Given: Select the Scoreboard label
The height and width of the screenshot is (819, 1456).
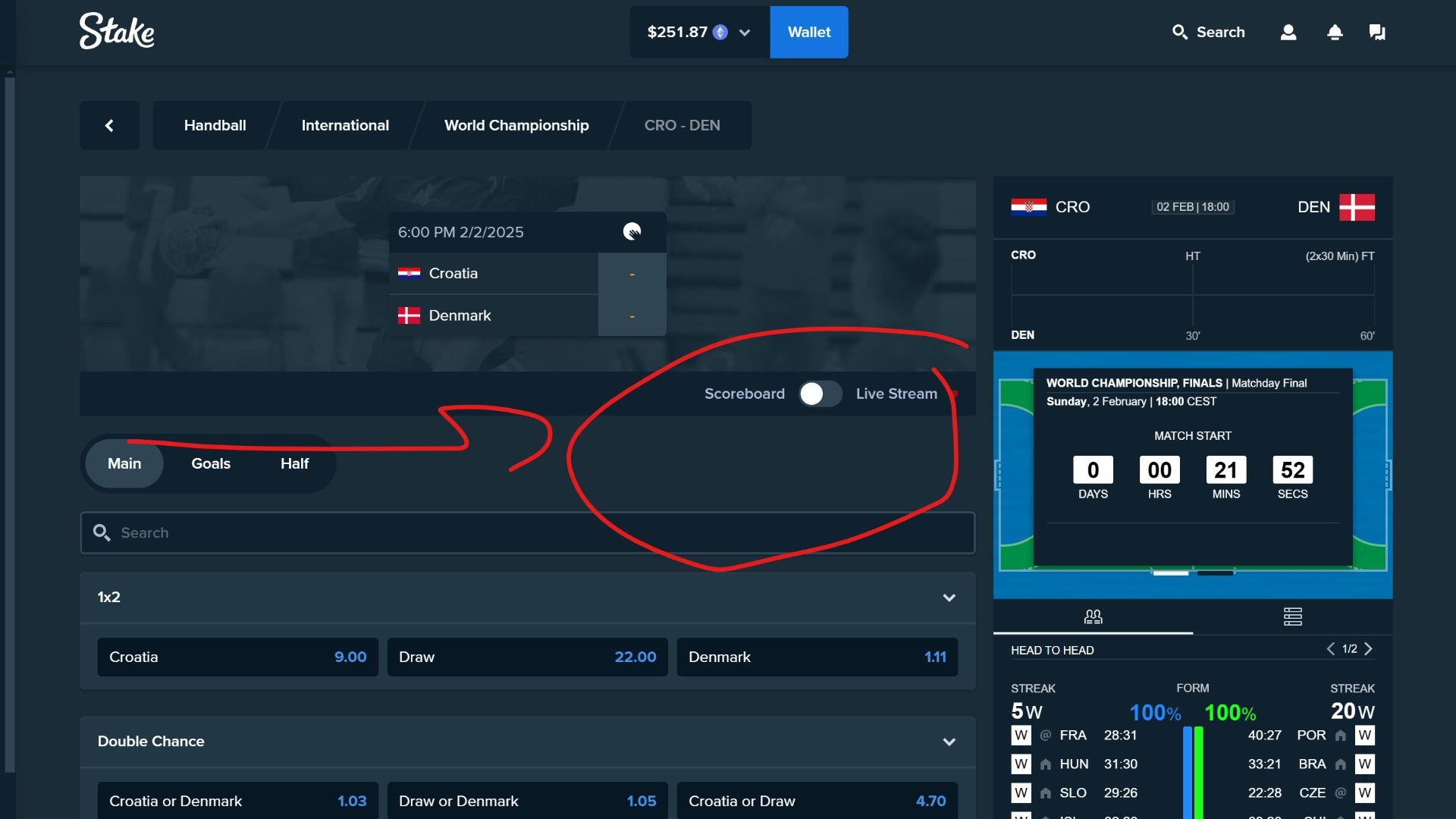Looking at the screenshot, I should pos(744,394).
